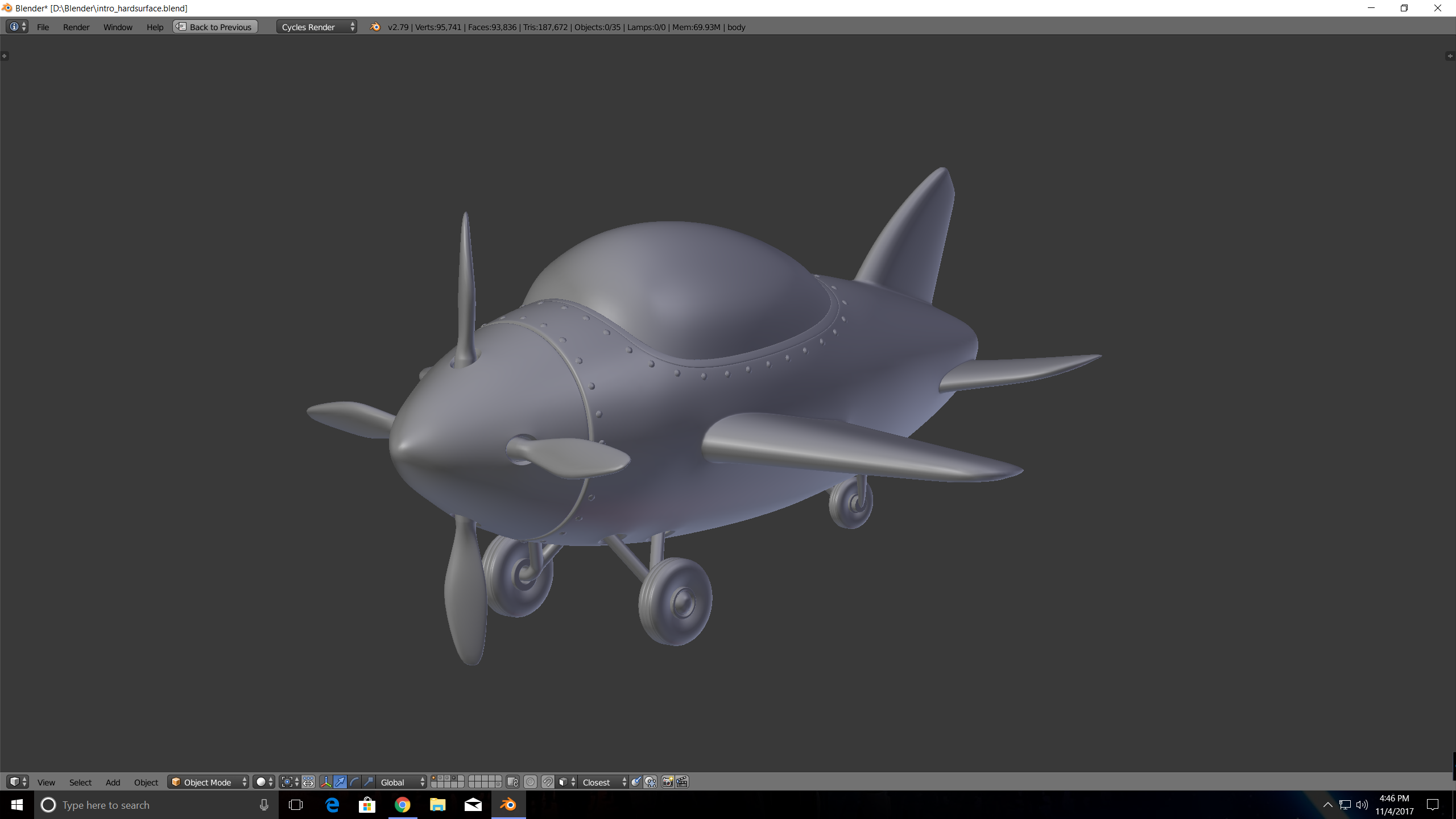Open the Cycles Render engine dropdown
Screen dimensions: 1456x819
tap(316, 27)
